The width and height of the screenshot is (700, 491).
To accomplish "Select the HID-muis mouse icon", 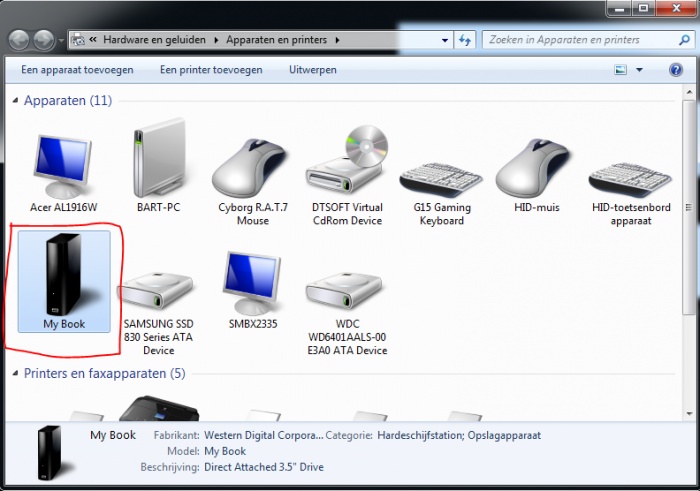I will point(533,168).
